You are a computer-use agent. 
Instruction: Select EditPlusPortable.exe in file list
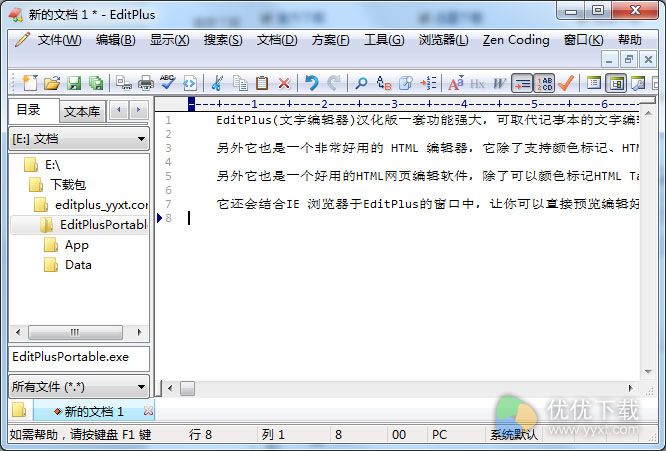(71, 357)
